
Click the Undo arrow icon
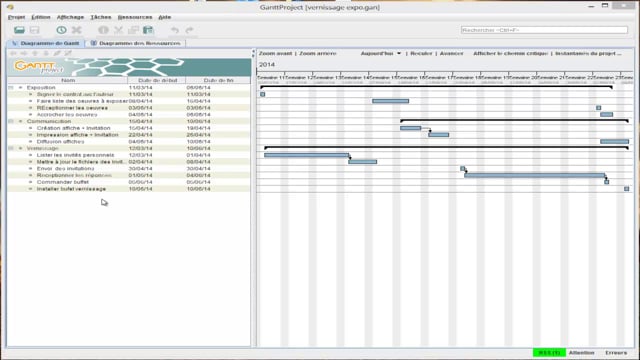pos(175,30)
